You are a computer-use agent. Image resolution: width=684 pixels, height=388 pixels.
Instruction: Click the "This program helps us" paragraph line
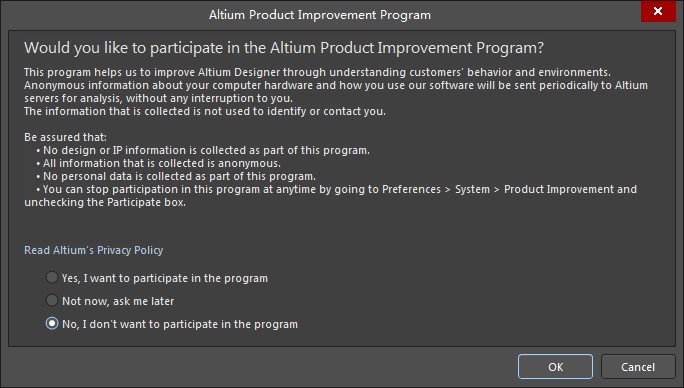(x=317, y=72)
